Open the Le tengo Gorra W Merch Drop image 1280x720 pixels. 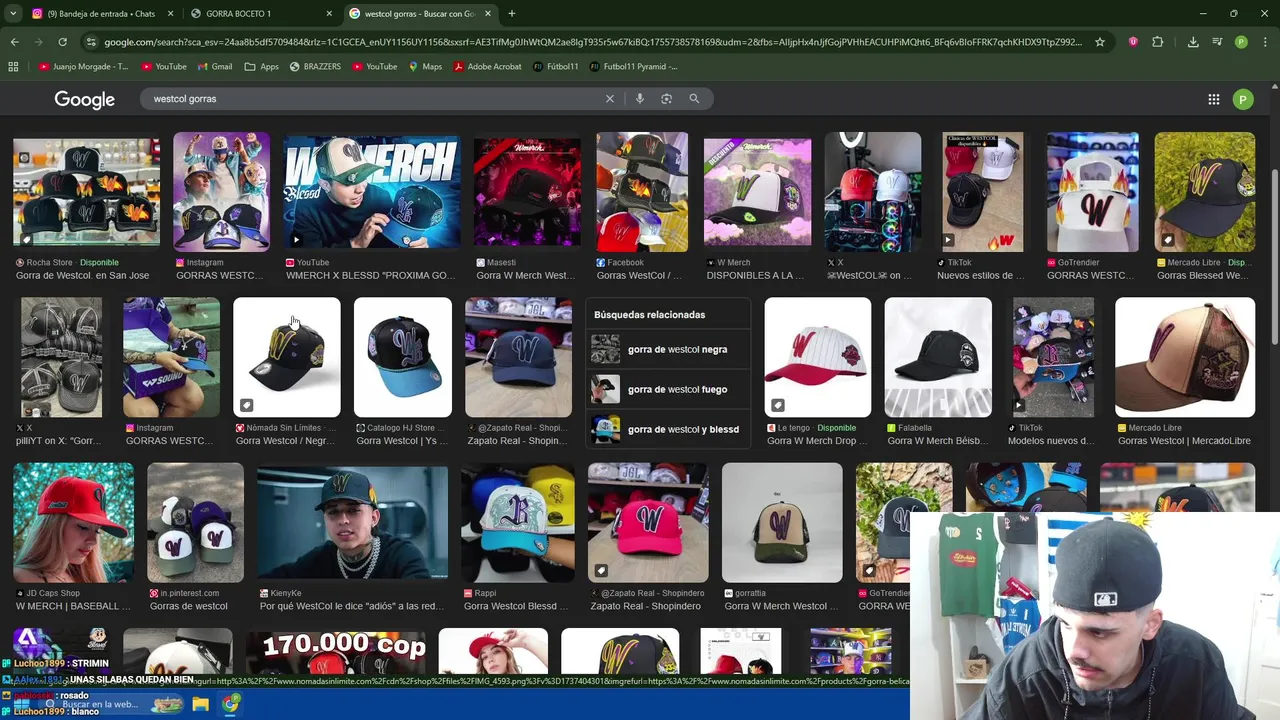(818, 357)
